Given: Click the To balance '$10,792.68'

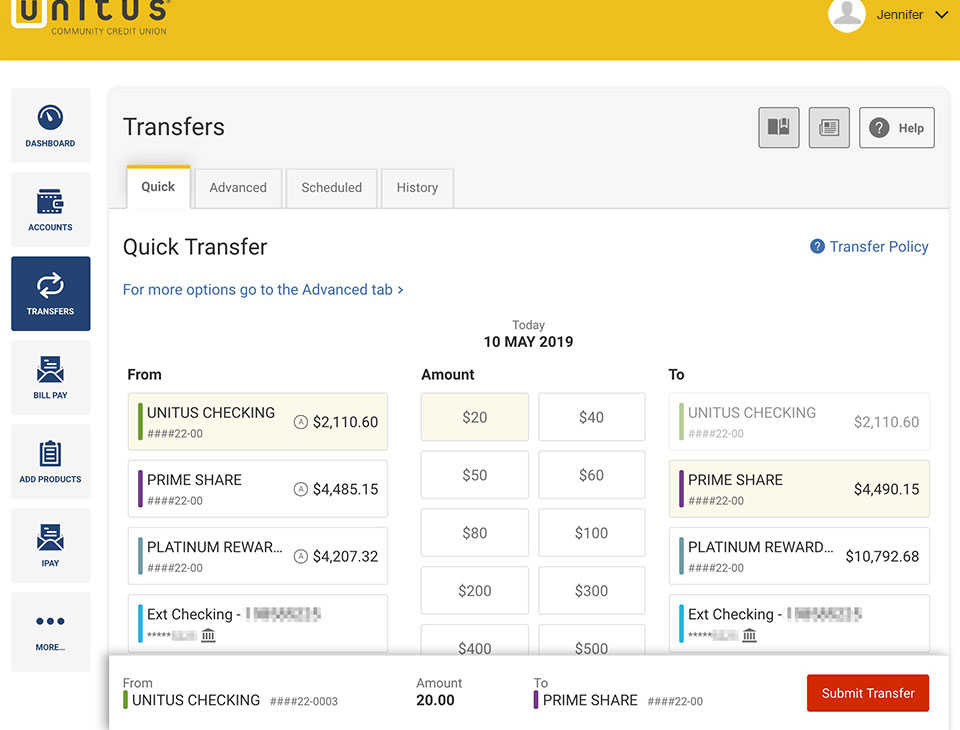Looking at the screenshot, I should [882, 556].
